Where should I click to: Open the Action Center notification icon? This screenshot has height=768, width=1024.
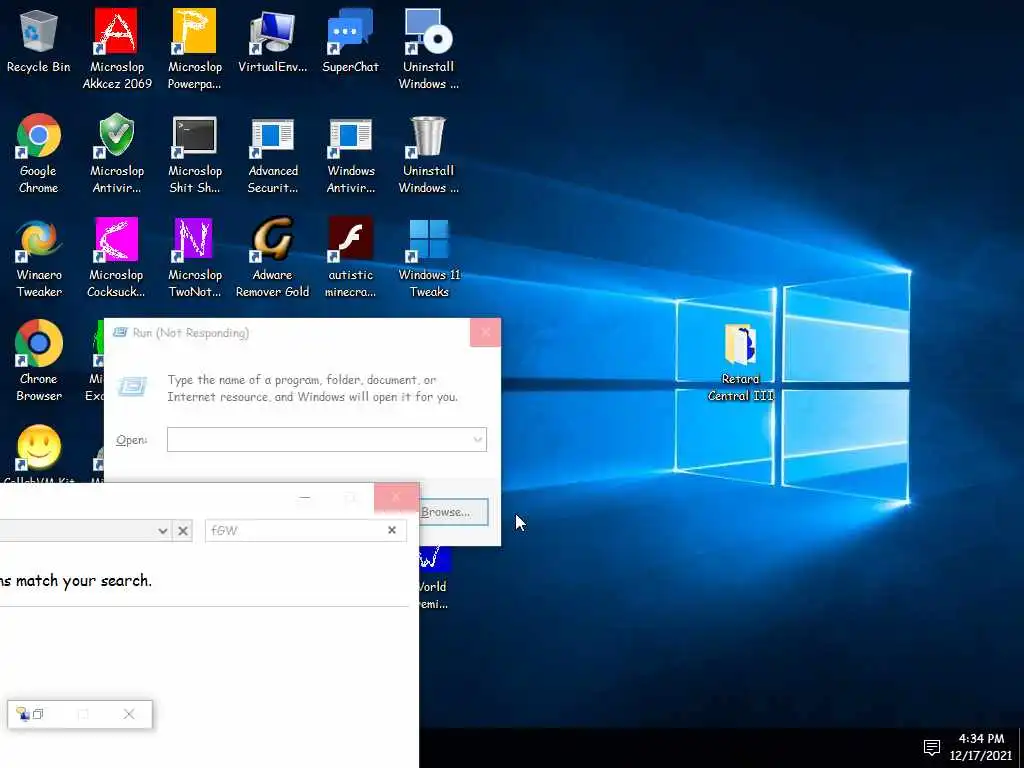tap(932, 747)
